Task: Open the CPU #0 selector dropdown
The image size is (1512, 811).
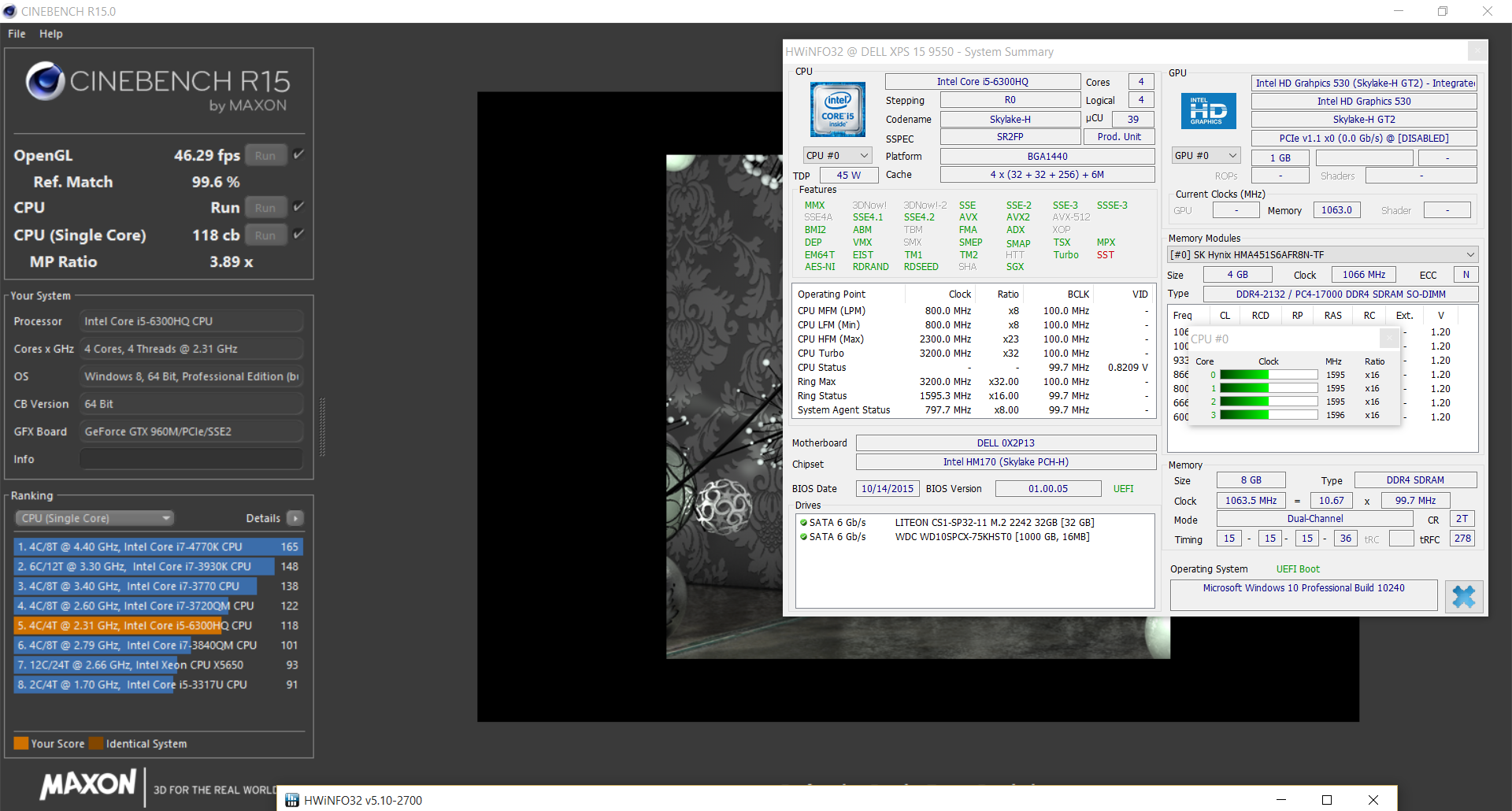Action: pyautogui.click(x=837, y=156)
